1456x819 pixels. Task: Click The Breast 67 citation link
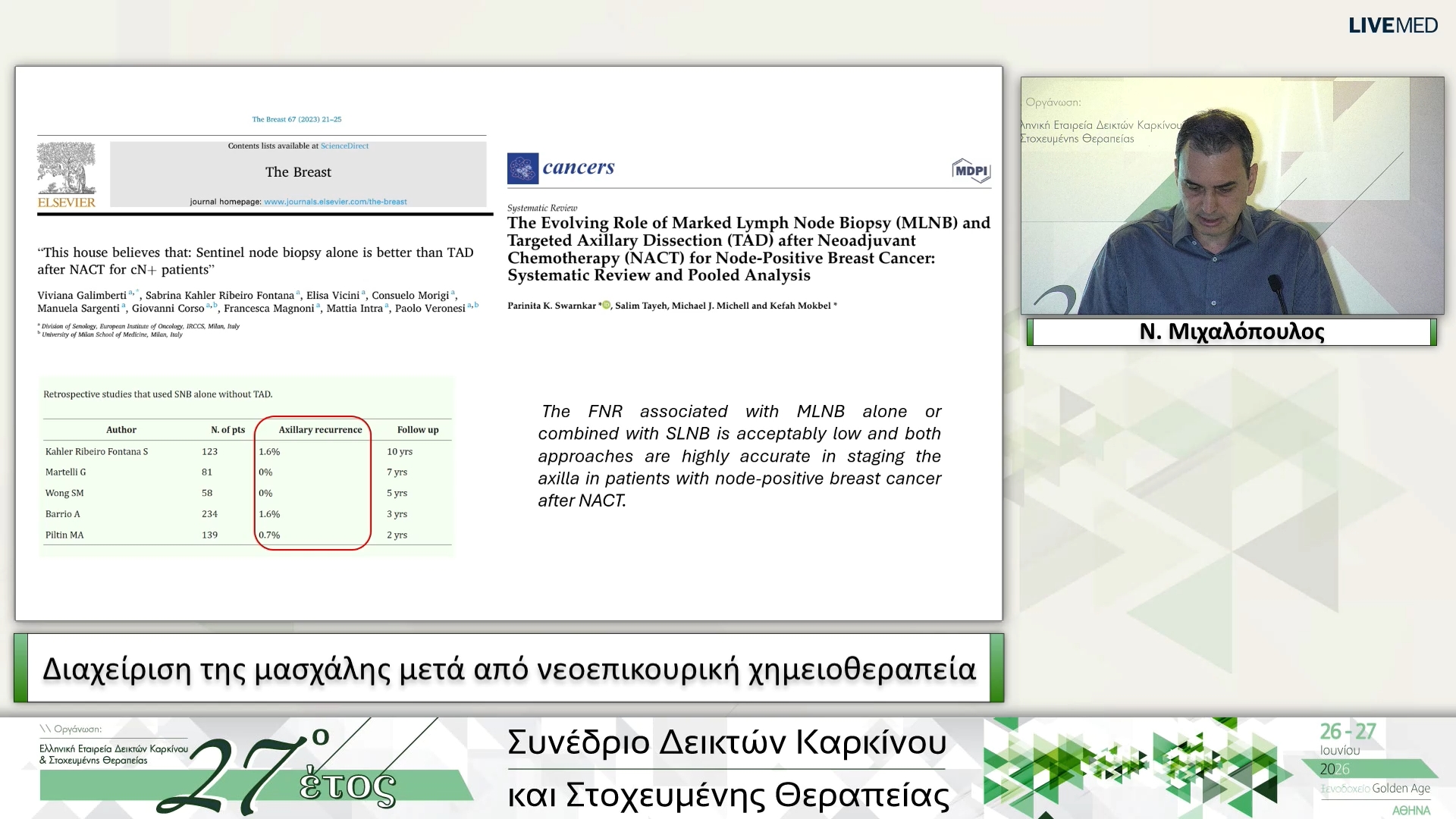(x=297, y=119)
